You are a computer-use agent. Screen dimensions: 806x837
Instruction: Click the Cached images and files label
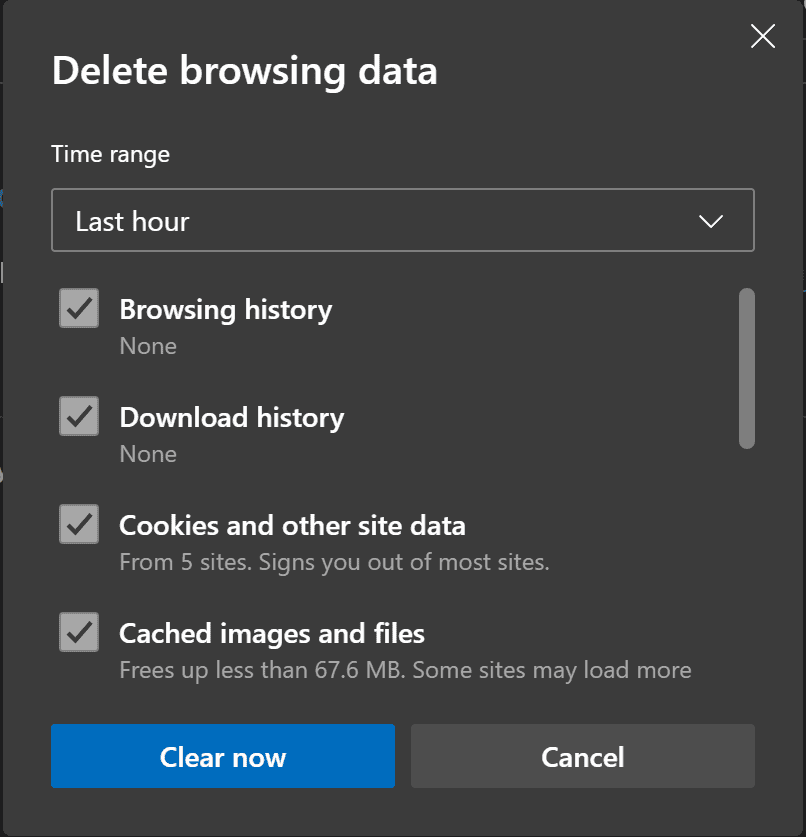(271, 633)
